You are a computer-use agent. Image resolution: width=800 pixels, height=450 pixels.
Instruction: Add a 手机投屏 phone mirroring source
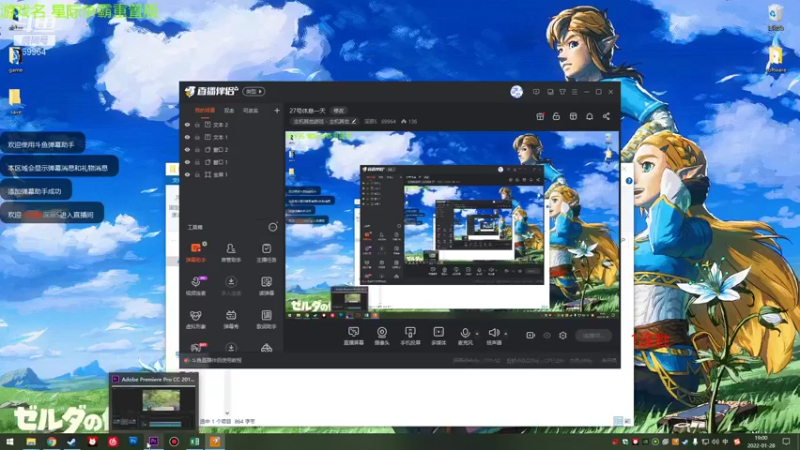coord(410,336)
